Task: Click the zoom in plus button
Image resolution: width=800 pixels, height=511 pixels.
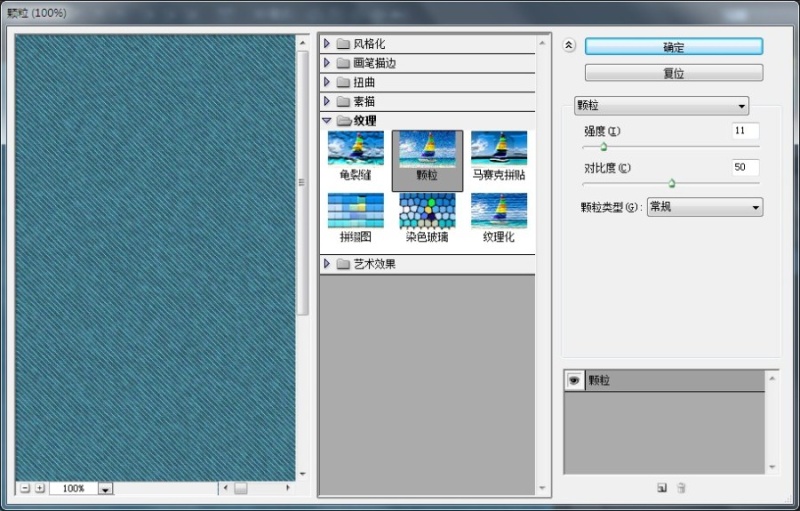Action: [40, 488]
